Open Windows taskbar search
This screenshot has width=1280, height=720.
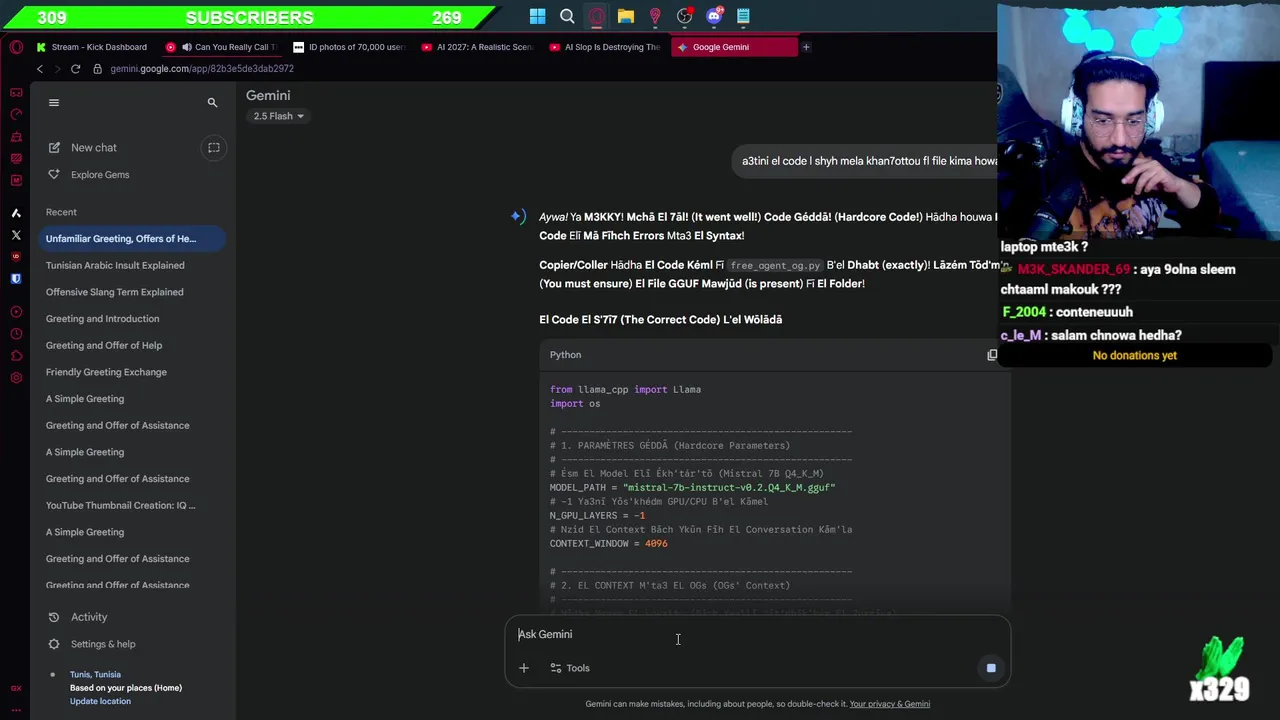click(567, 16)
